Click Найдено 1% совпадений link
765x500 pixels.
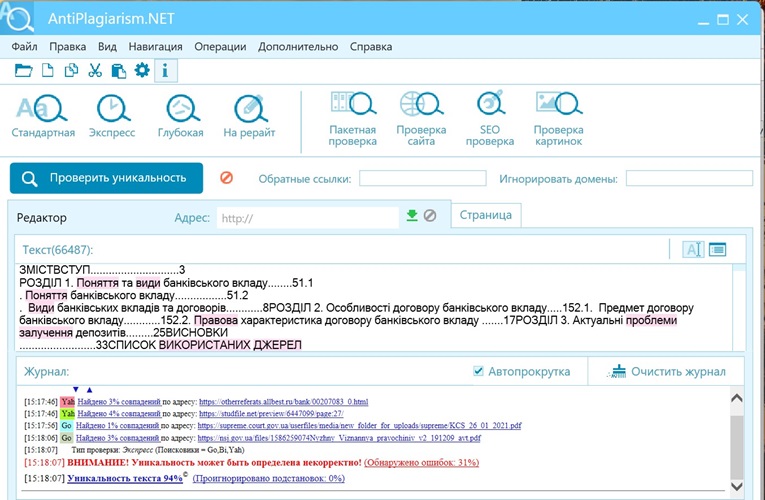click(x=118, y=426)
